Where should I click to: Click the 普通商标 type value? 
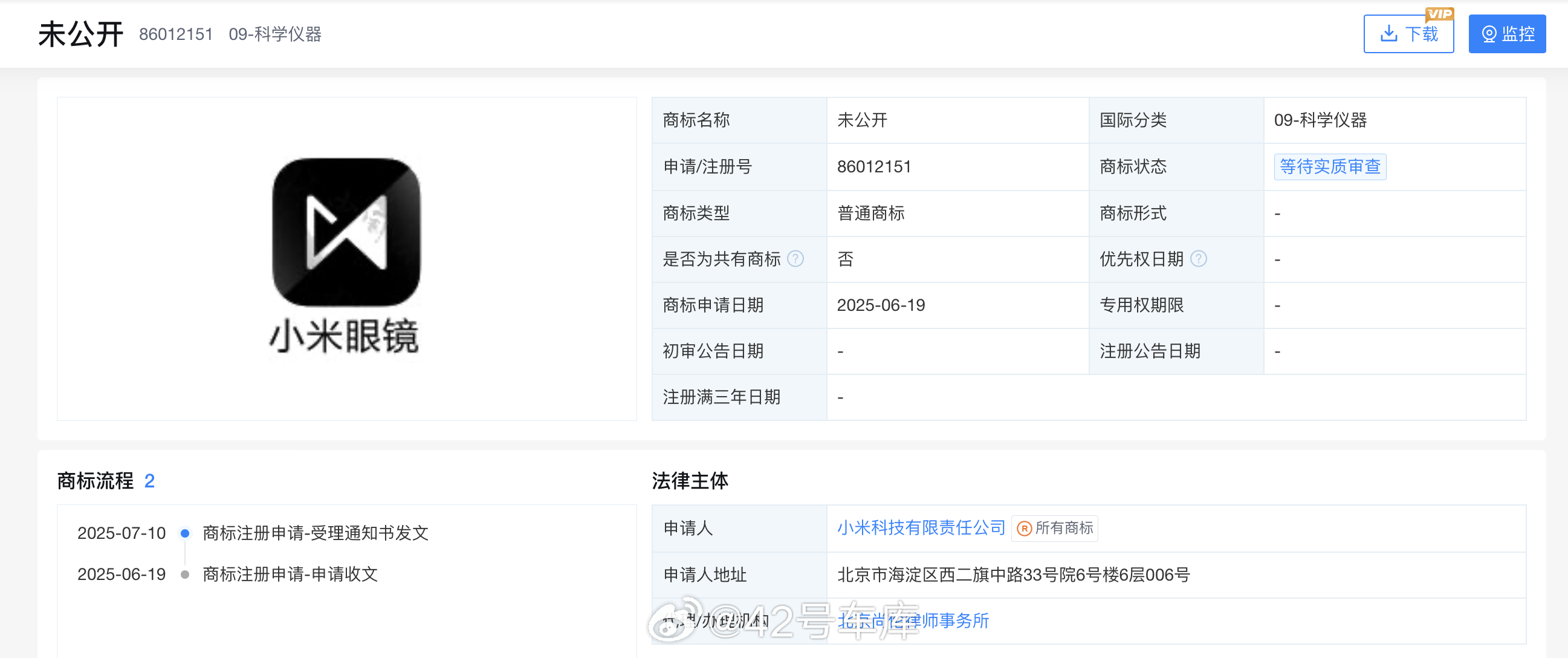click(x=870, y=213)
